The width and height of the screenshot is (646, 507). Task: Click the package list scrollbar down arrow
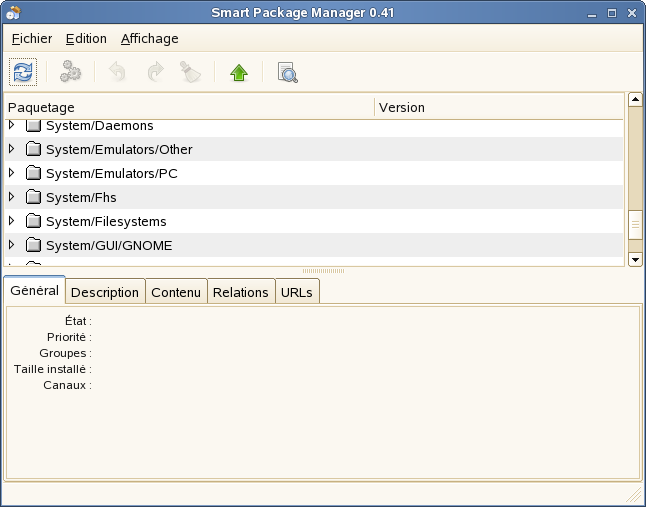[x=634, y=259]
